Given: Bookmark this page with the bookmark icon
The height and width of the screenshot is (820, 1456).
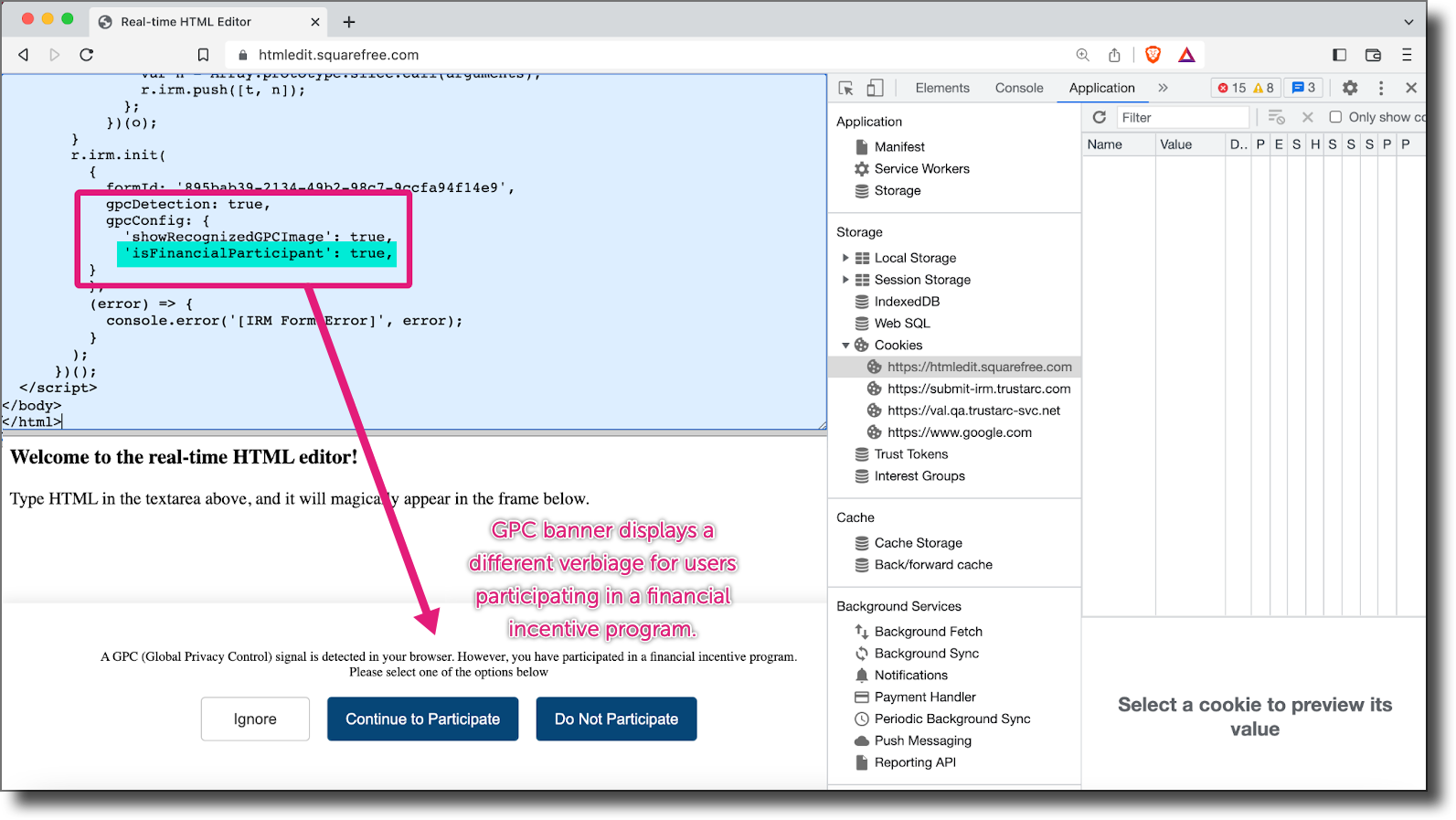Looking at the screenshot, I should coord(203,55).
